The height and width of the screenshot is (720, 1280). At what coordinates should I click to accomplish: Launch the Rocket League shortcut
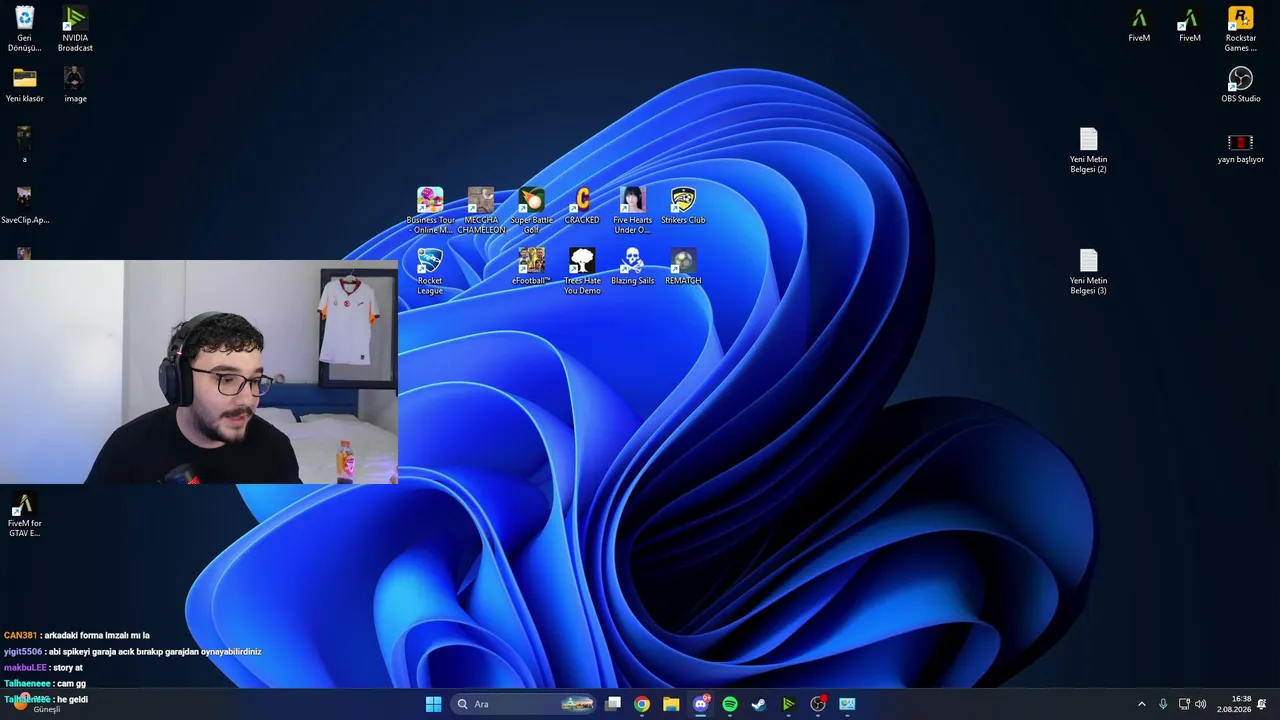[x=430, y=272]
